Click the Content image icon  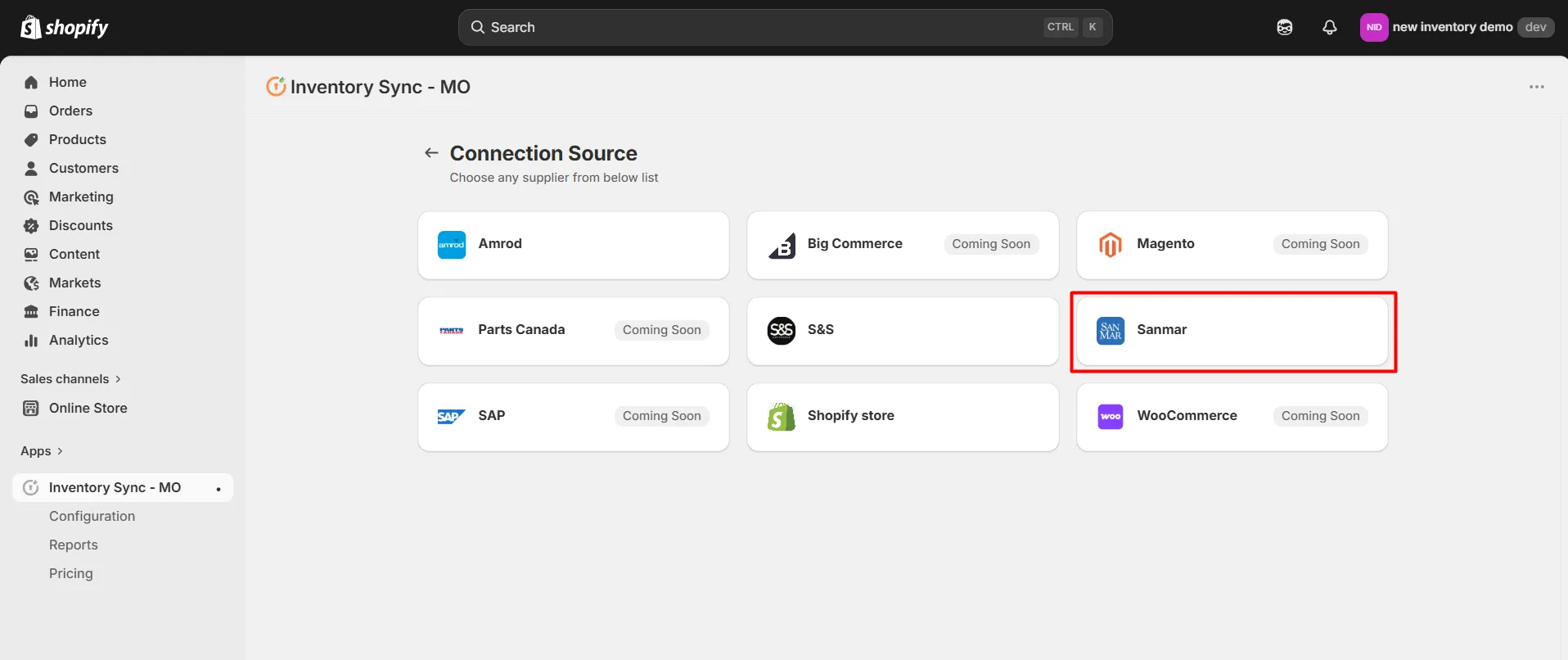coord(31,254)
